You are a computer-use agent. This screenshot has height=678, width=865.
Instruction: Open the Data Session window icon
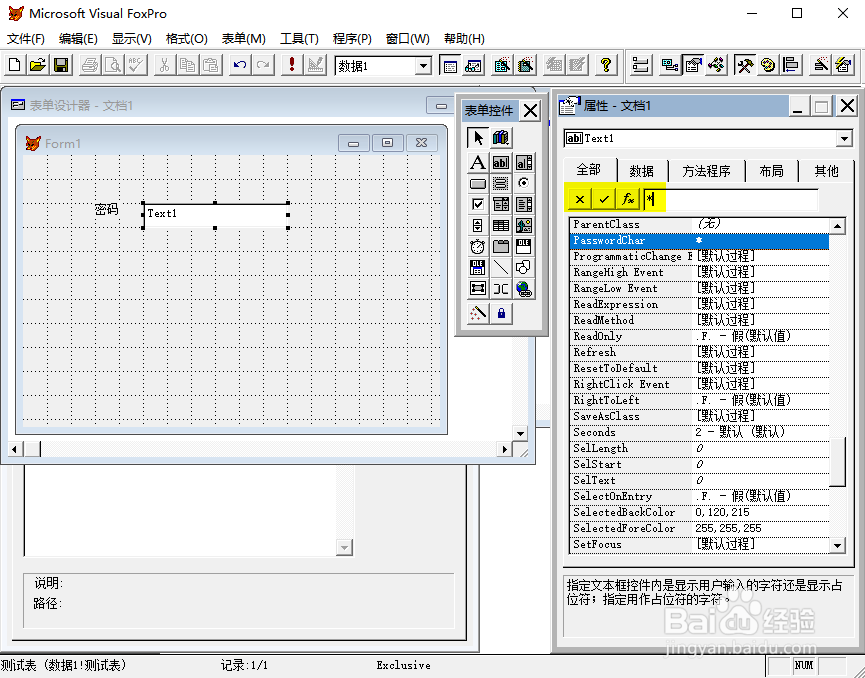click(x=473, y=66)
